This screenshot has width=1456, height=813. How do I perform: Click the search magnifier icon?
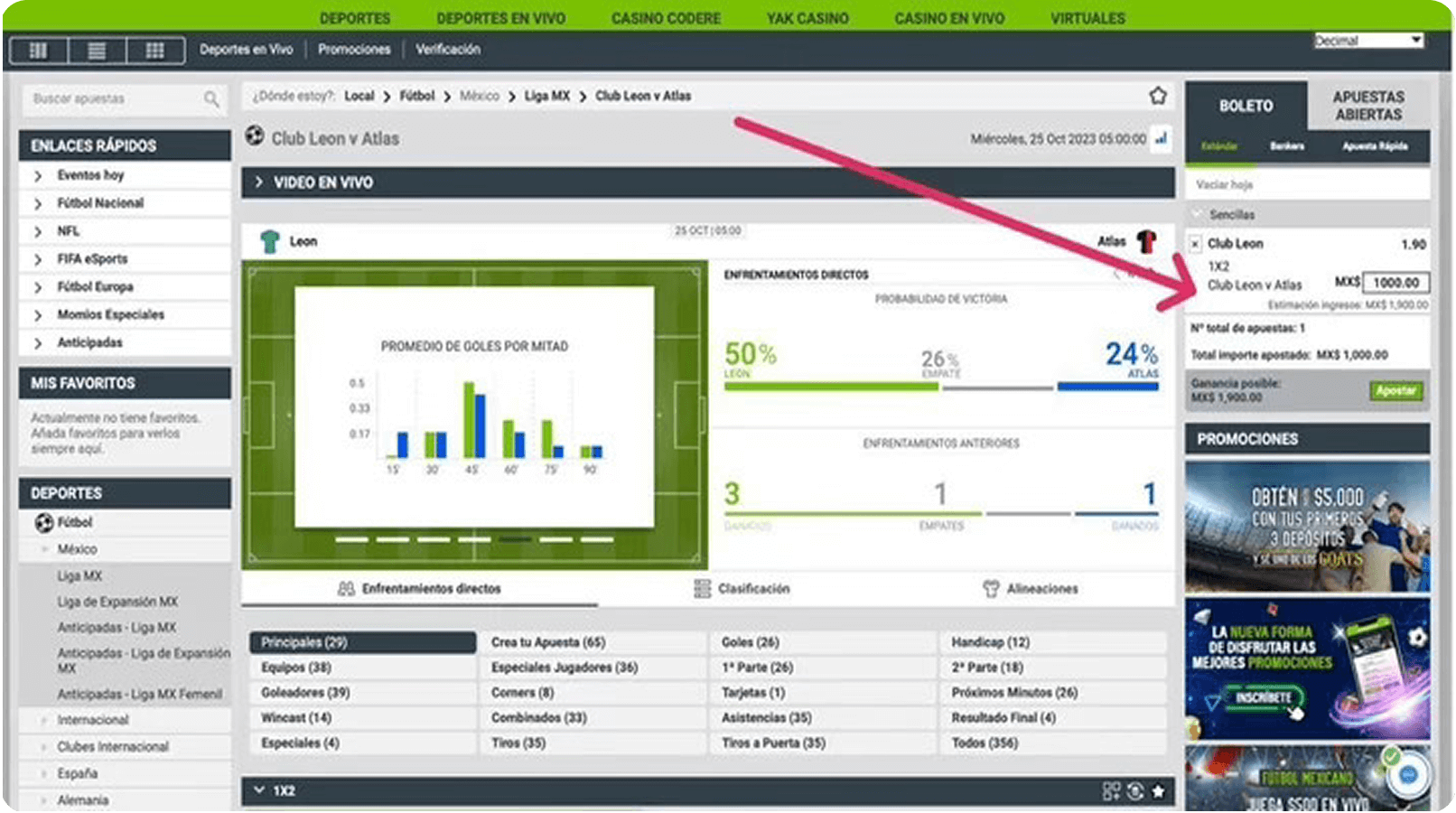pos(211,99)
